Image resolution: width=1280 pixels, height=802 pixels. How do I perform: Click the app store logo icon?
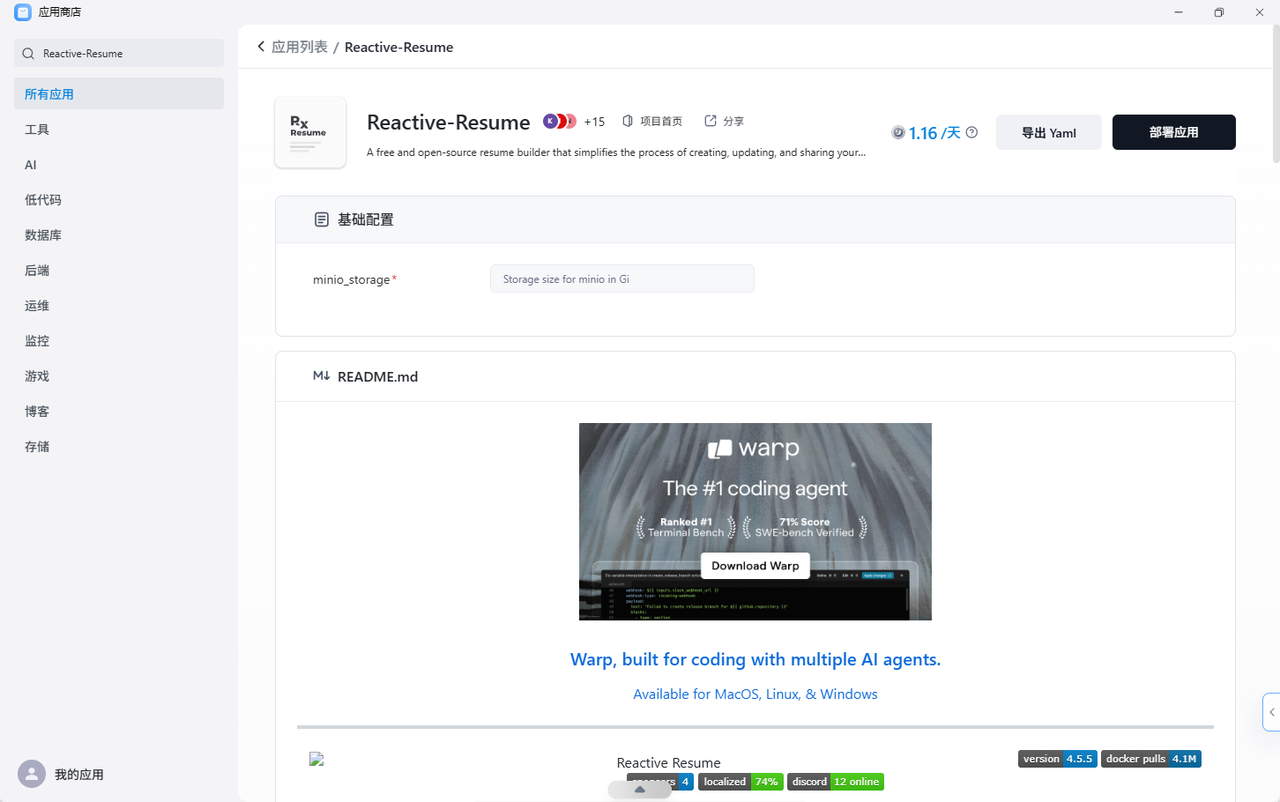22,13
